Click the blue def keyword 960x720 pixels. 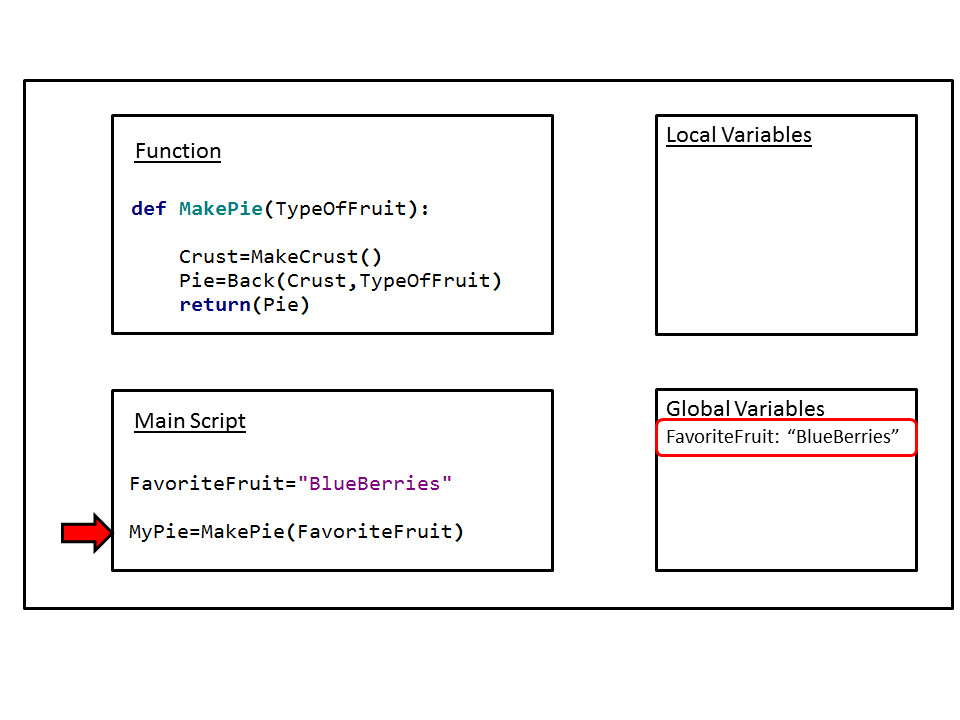tap(149, 209)
